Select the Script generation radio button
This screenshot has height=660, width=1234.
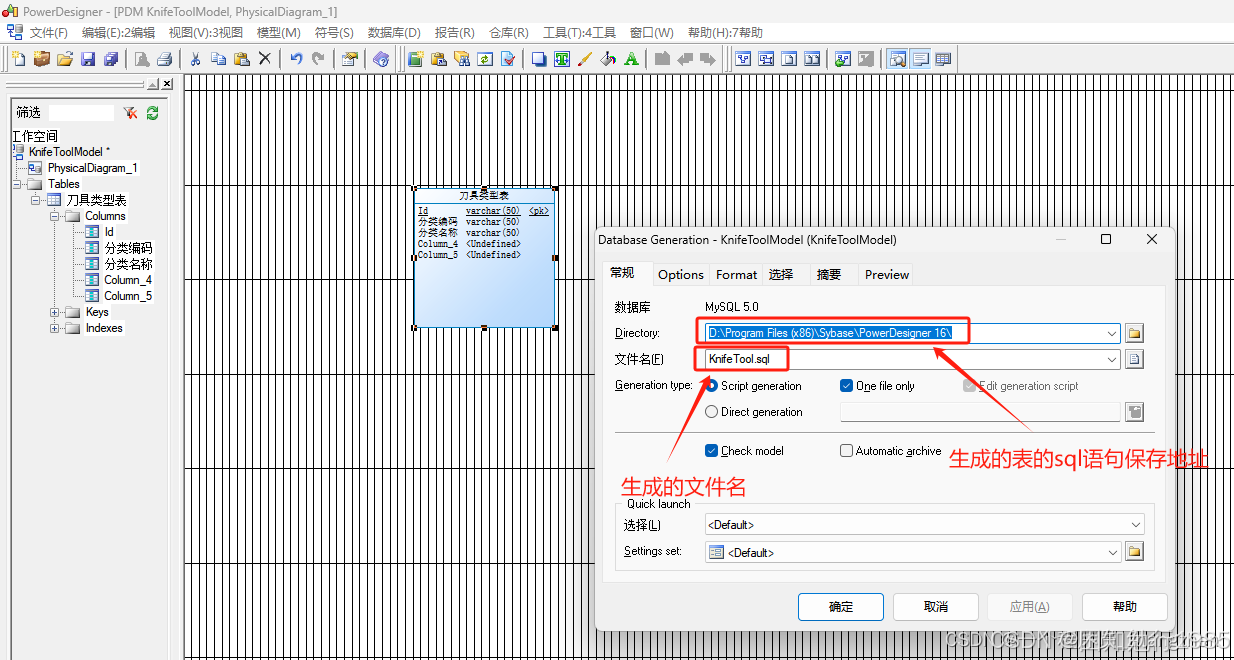pos(712,386)
